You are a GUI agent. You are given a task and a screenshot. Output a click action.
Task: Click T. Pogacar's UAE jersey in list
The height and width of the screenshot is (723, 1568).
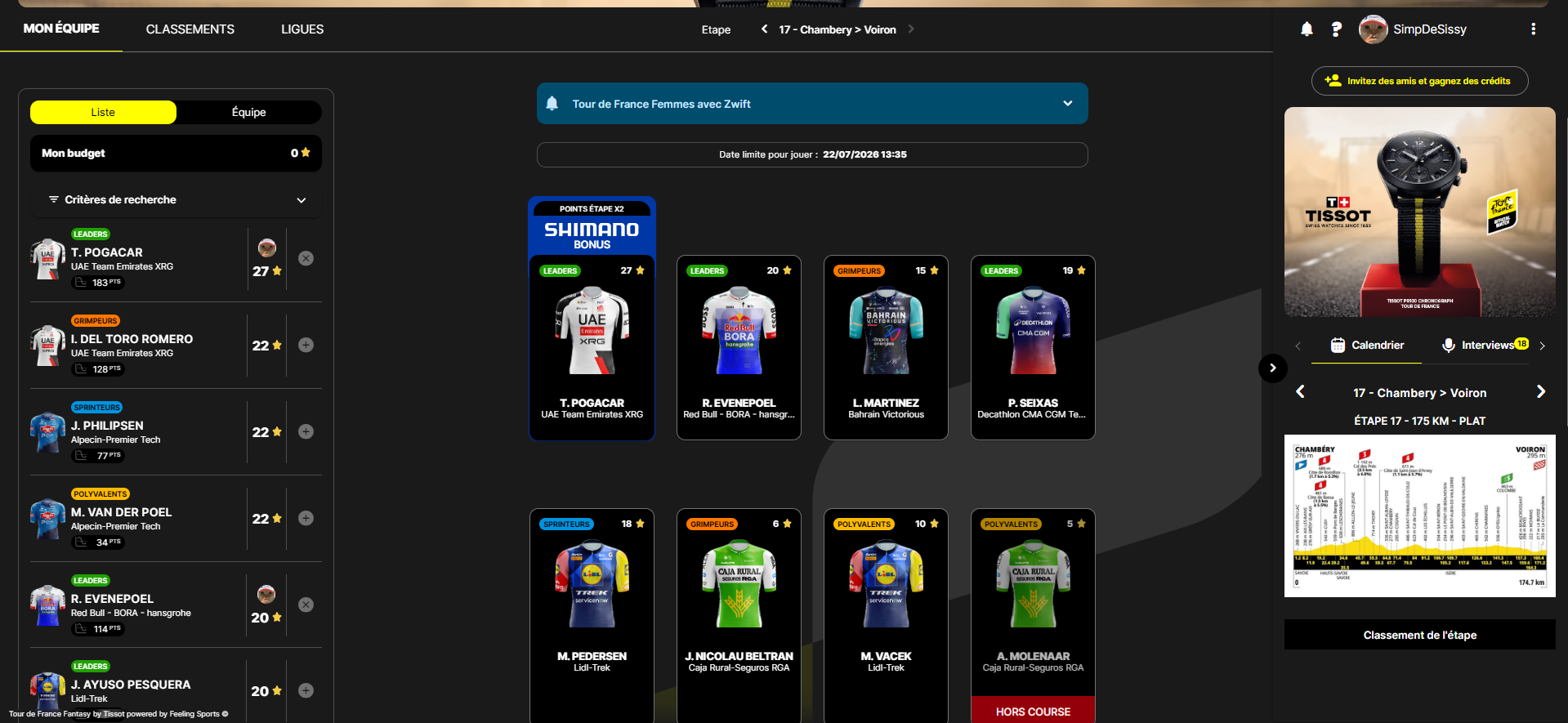pyautogui.click(x=47, y=259)
